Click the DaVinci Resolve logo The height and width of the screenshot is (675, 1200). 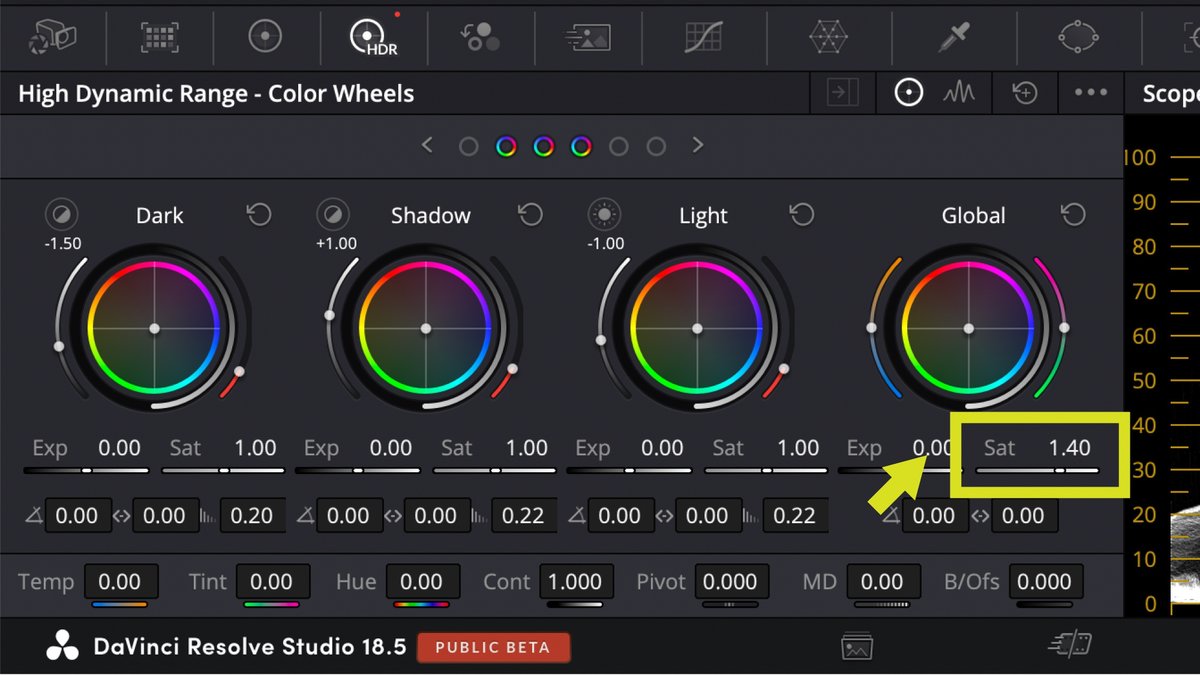point(62,647)
